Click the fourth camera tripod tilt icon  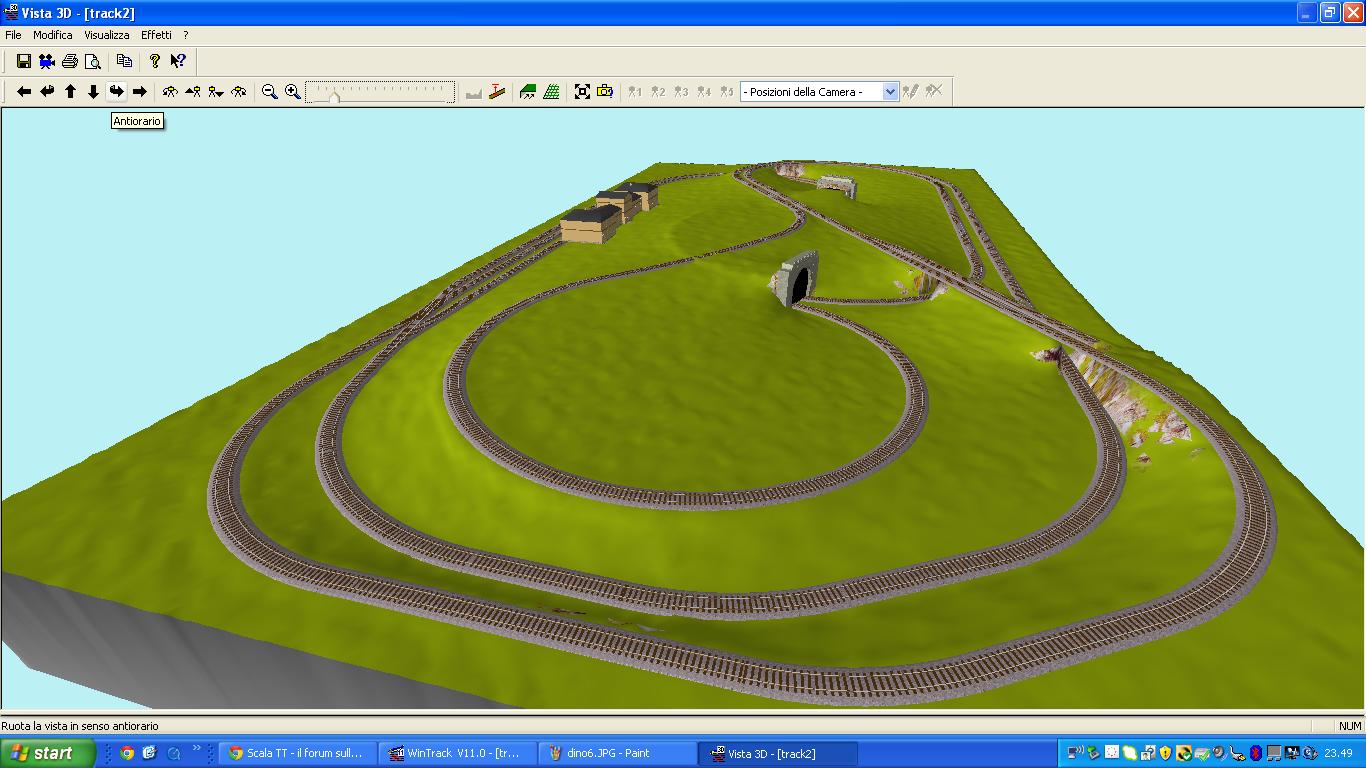point(239,92)
